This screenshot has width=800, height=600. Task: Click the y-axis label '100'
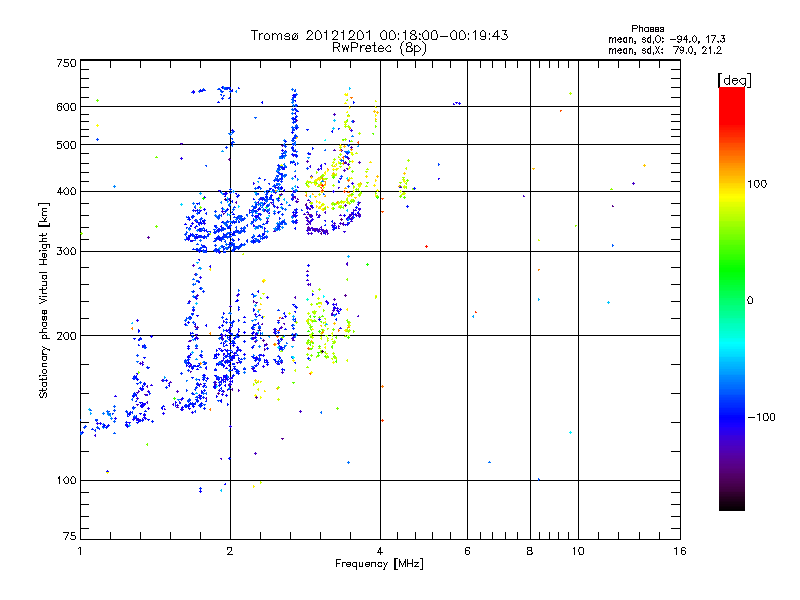[x=66, y=481]
